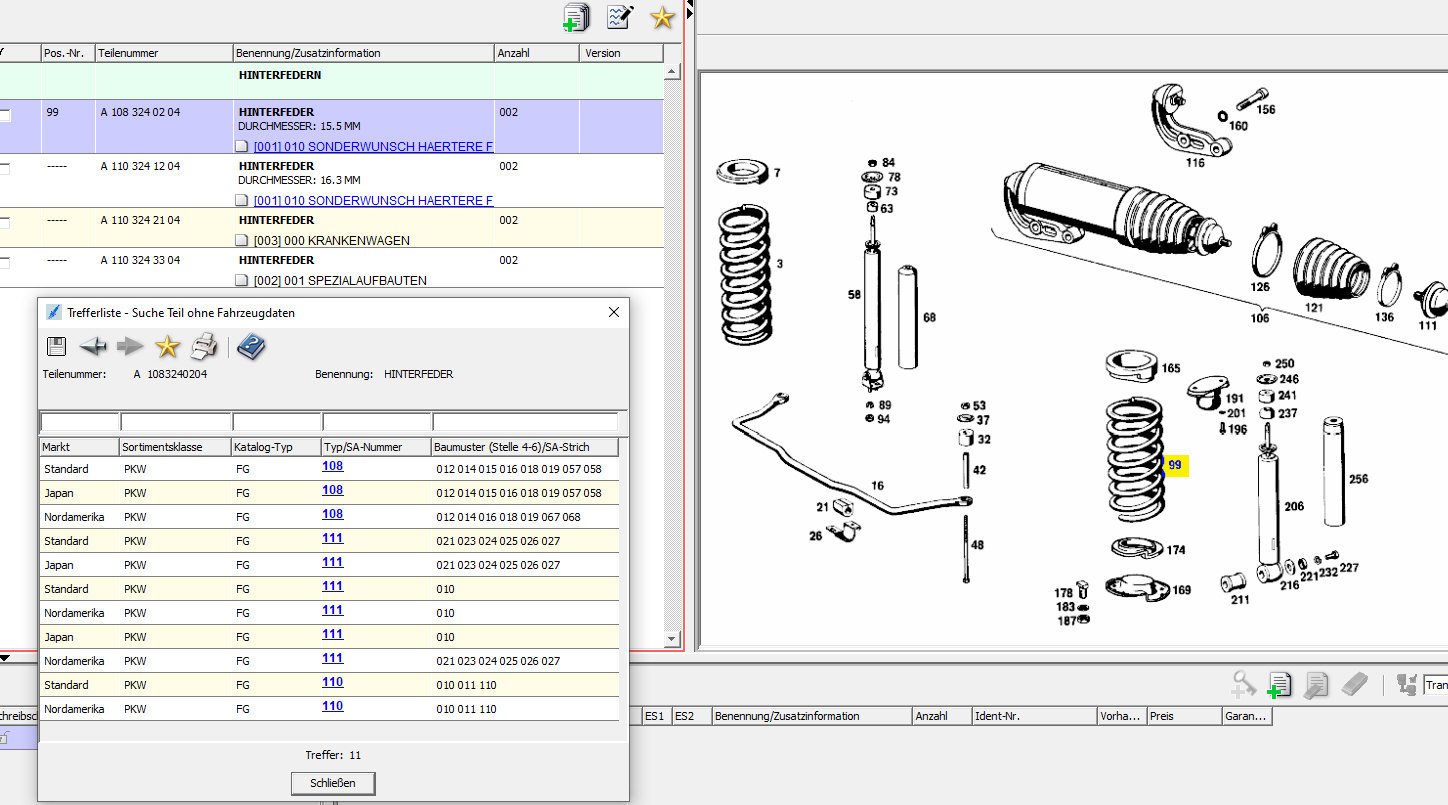This screenshot has width=1448, height=805.
Task: Print the Trefferliste hit list
Action: (x=204, y=347)
